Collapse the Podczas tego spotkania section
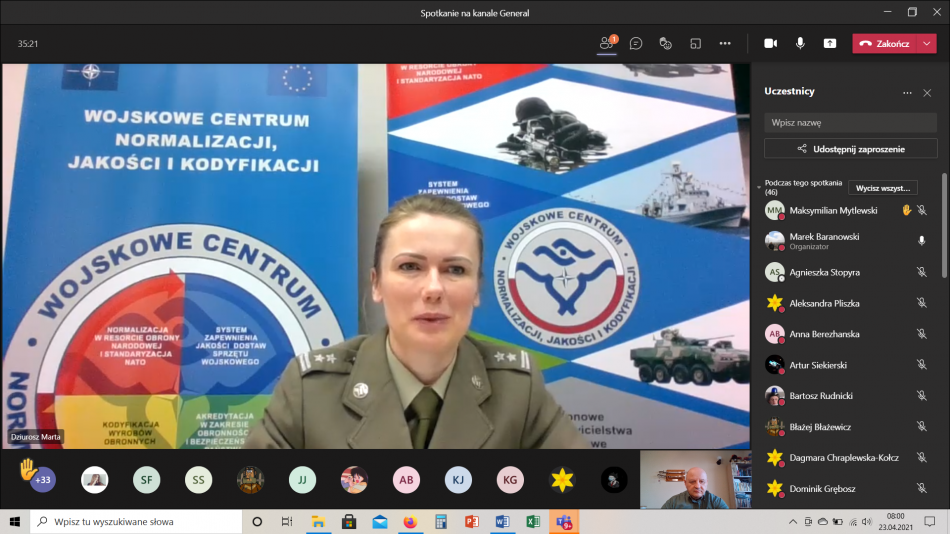Image resolution: width=950 pixels, height=534 pixels. coord(759,187)
